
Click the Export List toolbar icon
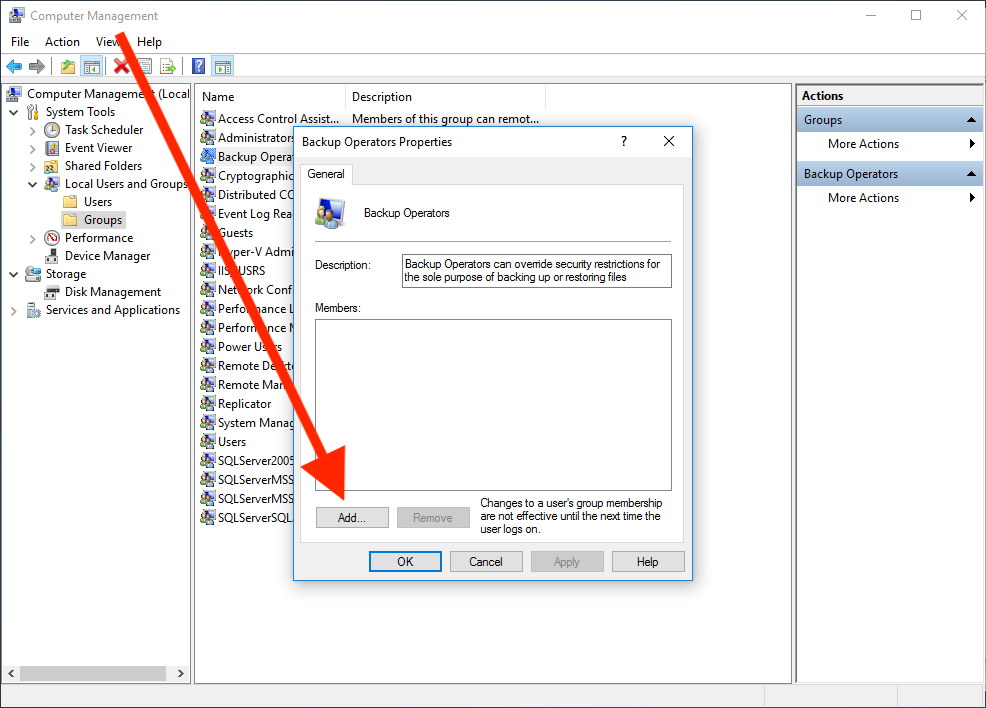coord(168,66)
